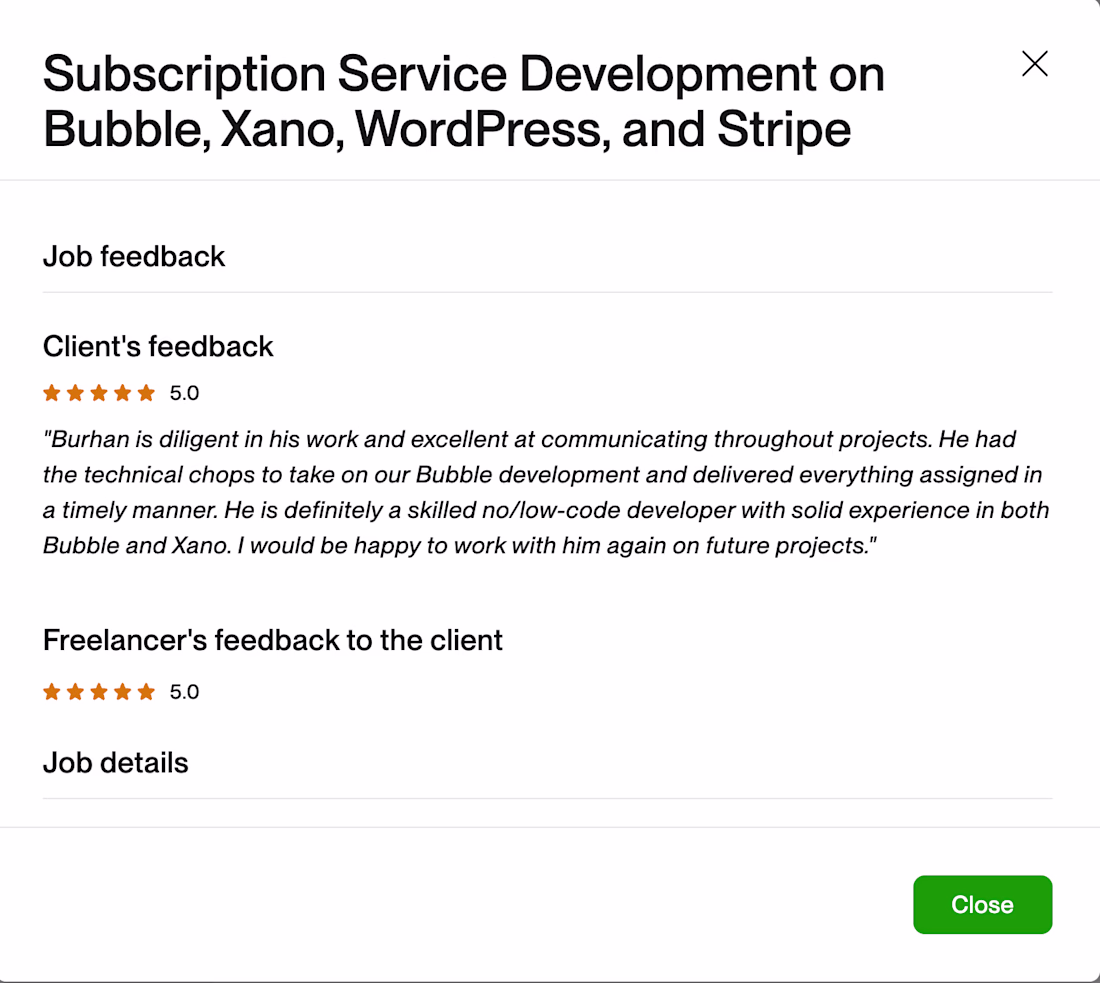The height and width of the screenshot is (983, 1100).
Task: Click the Job feedback section heading
Action: pos(134,257)
